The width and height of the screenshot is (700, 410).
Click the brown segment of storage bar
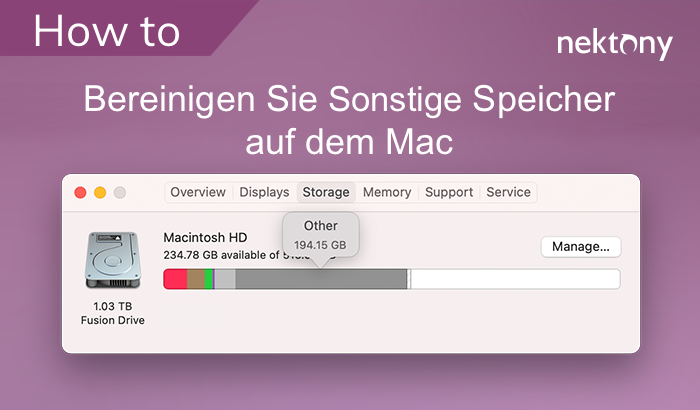coord(195,279)
